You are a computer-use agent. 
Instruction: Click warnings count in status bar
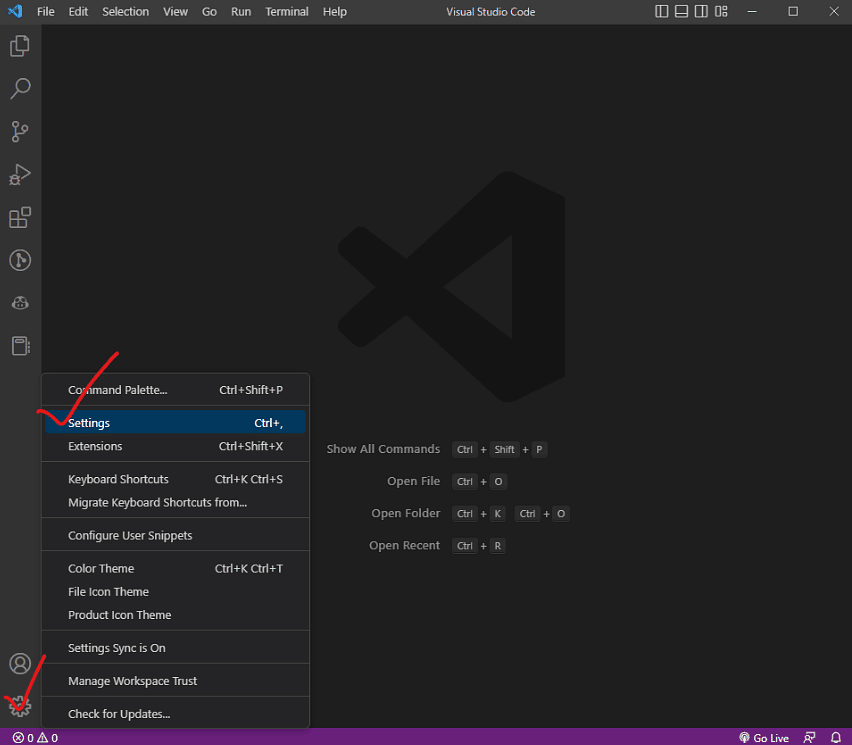pos(47,737)
